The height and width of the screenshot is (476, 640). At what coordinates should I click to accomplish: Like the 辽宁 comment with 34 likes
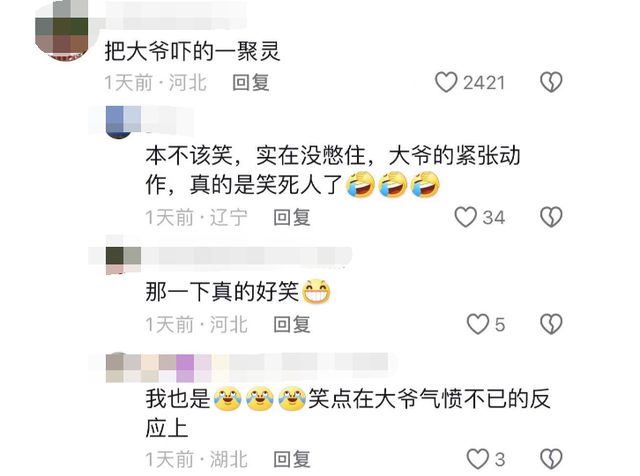point(466,217)
